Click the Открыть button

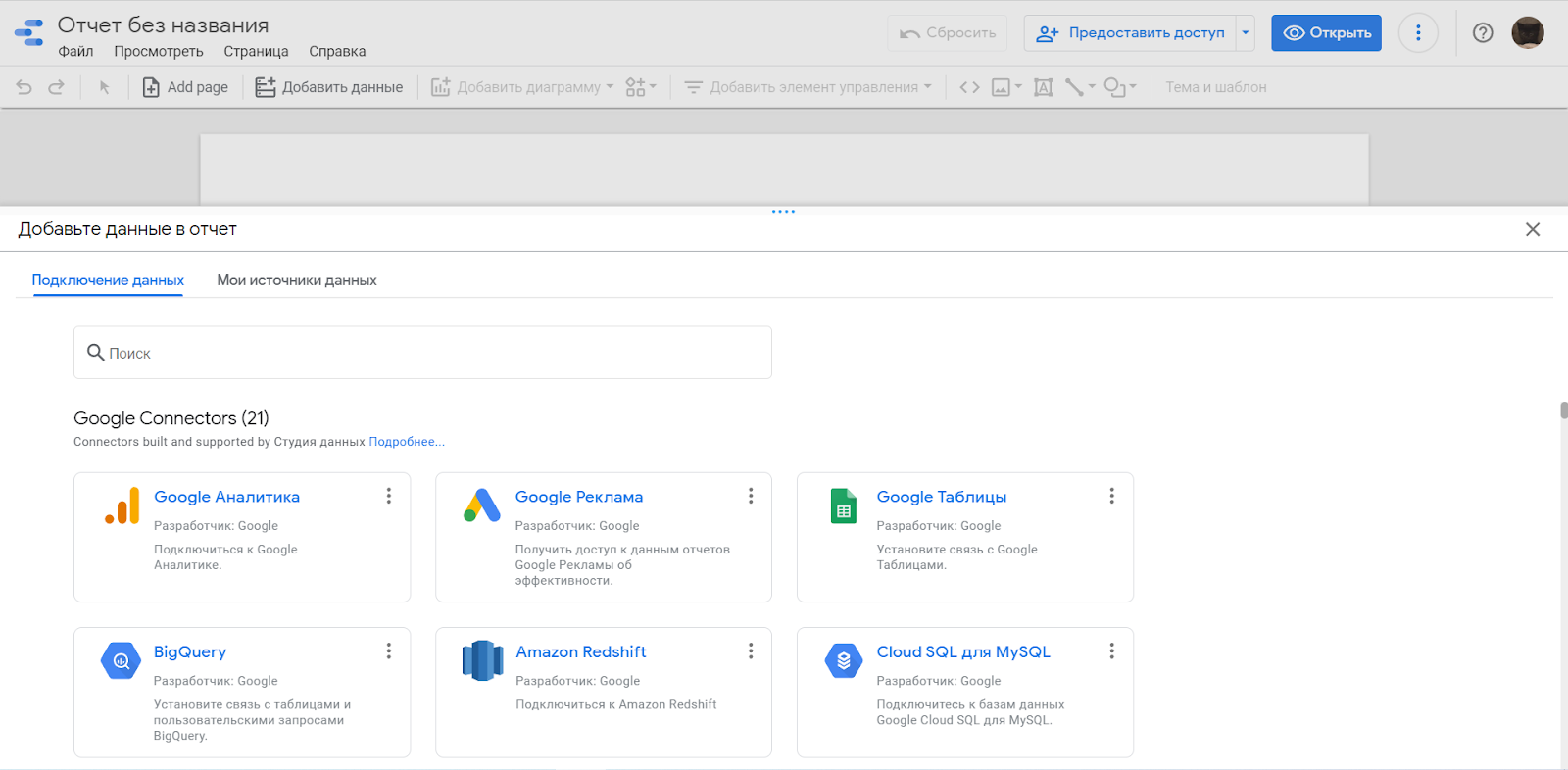1326,33
